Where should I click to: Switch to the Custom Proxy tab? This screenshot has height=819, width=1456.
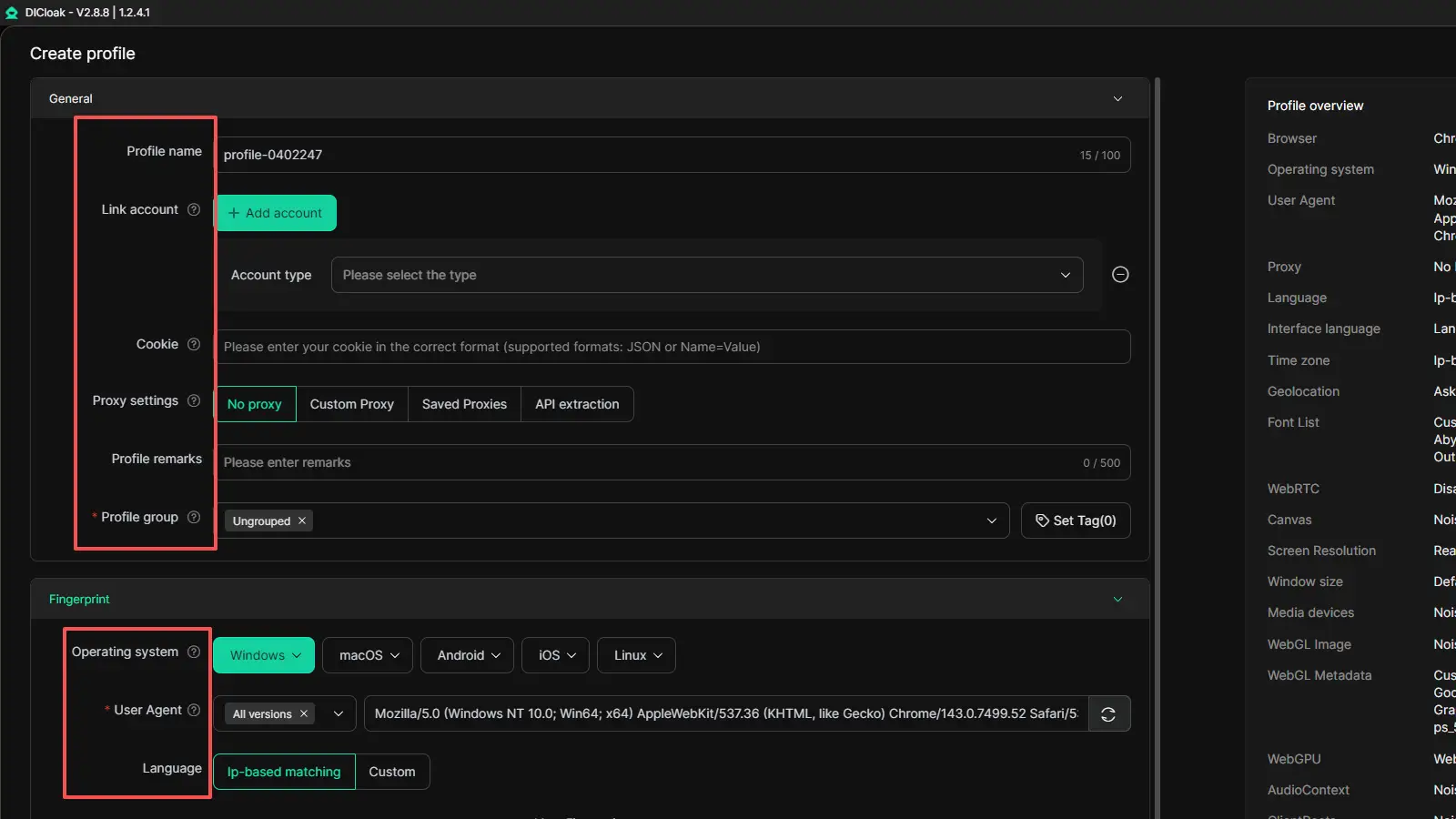pos(351,404)
